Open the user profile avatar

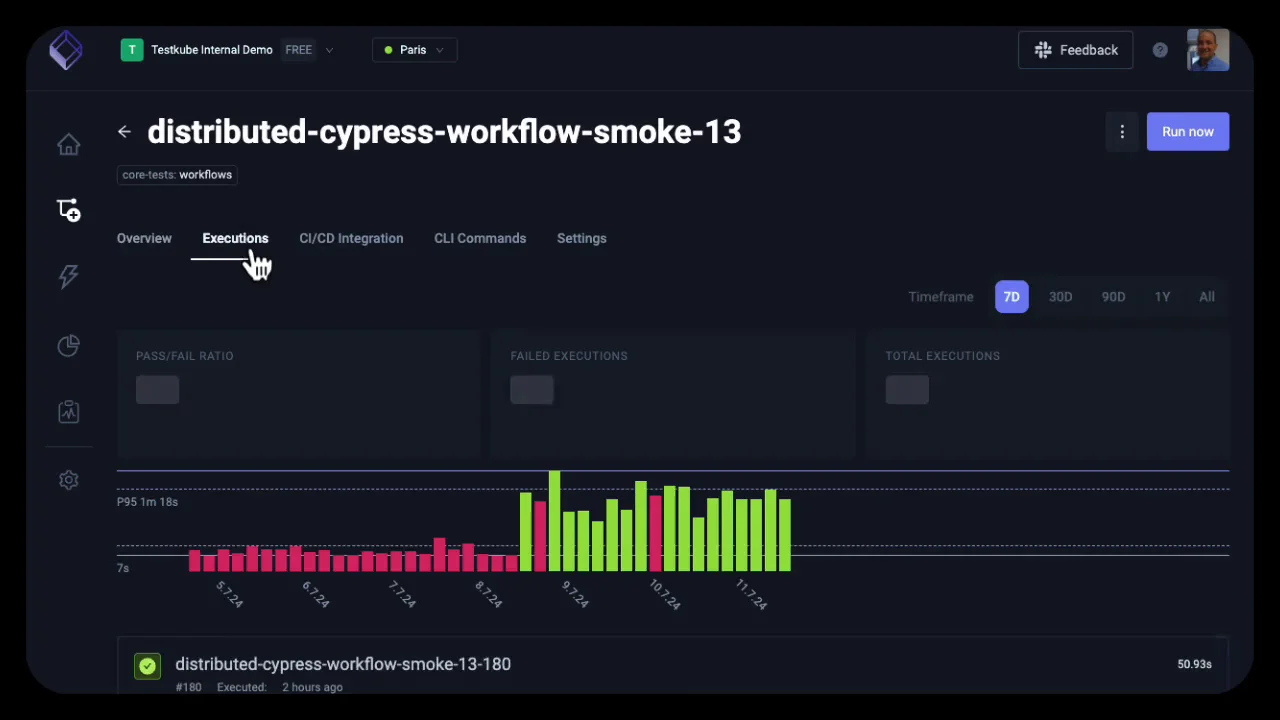tap(1208, 50)
